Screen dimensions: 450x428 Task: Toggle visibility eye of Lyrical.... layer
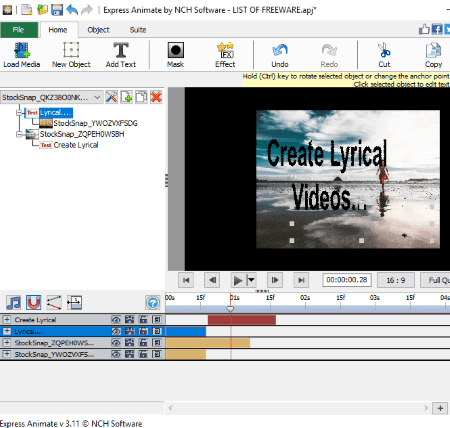[x=116, y=331]
